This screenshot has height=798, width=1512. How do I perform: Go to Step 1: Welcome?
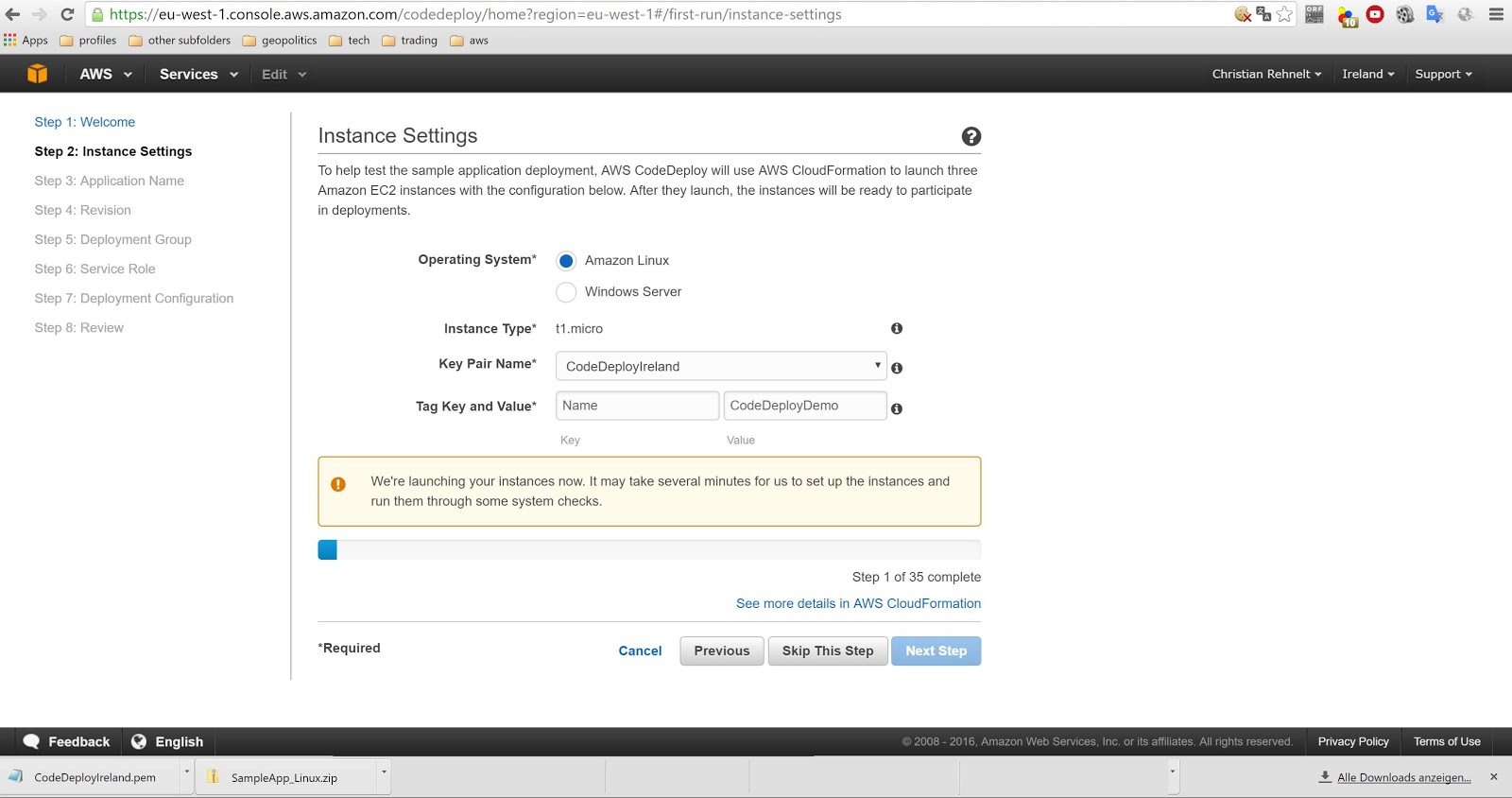pyautogui.click(x=84, y=122)
